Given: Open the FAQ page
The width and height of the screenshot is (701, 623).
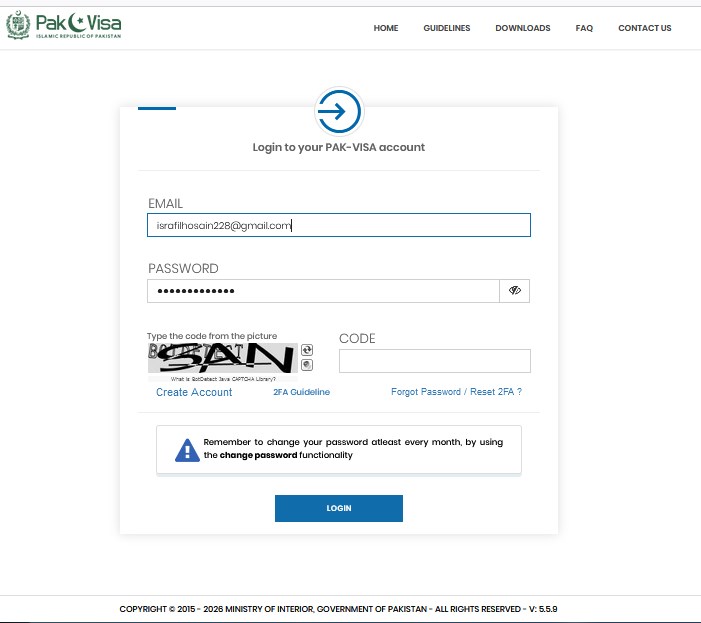Looking at the screenshot, I should click(x=584, y=28).
